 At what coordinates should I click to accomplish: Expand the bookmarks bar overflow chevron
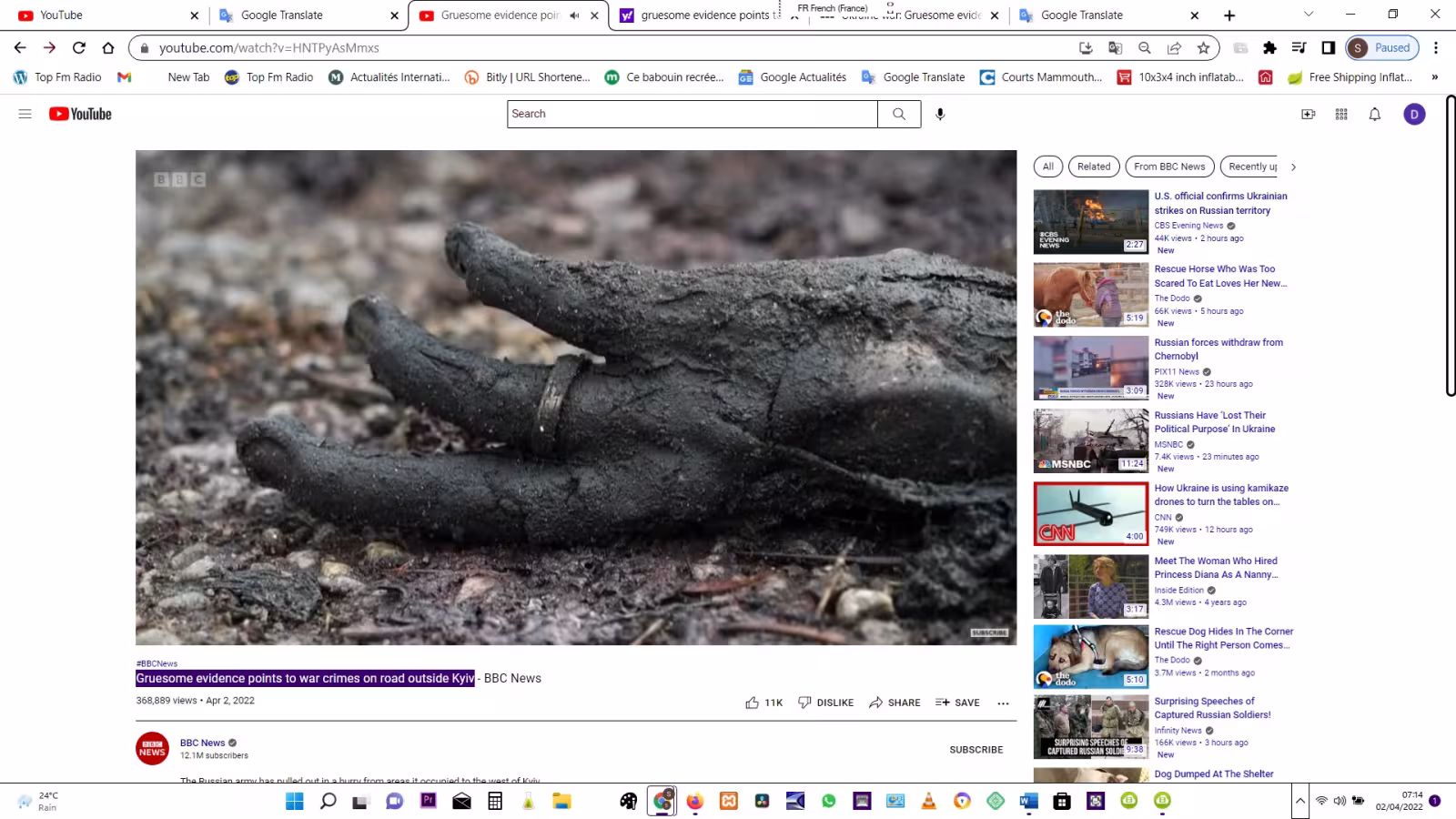[1434, 77]
